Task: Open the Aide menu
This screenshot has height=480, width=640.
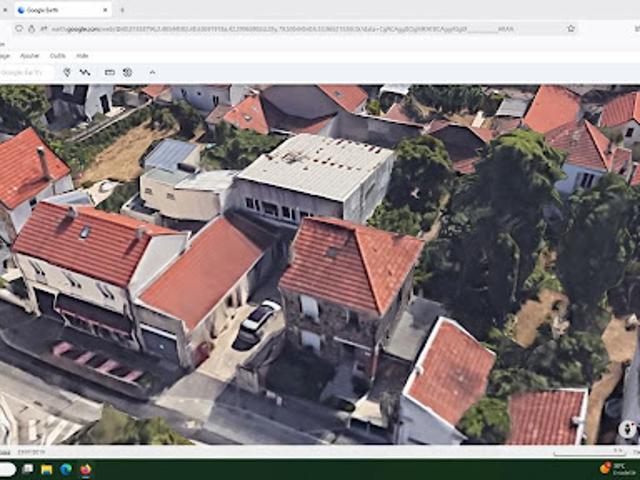Action: pos(82,56)
